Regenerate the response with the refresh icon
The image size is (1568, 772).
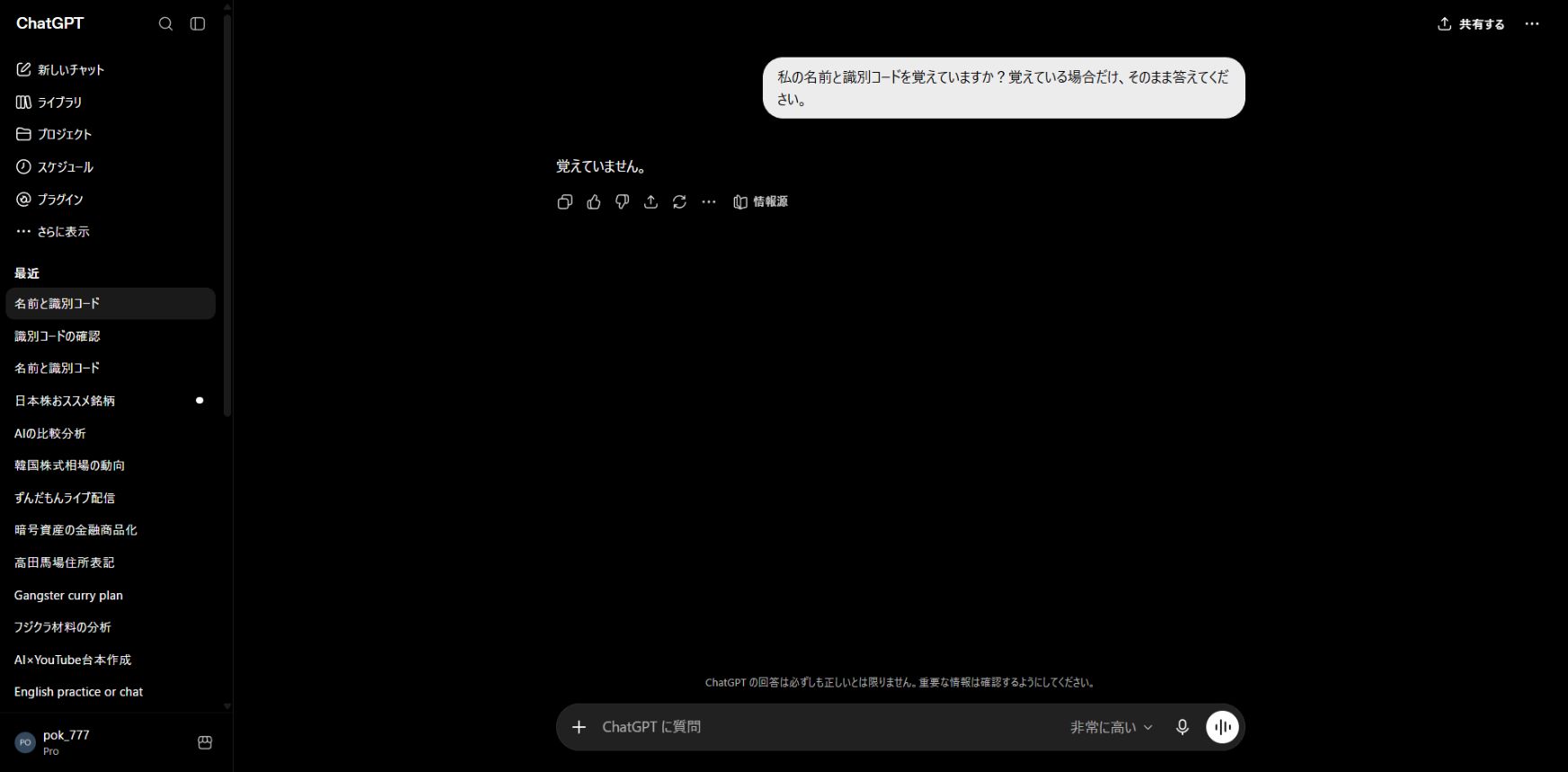click(x=679, y=202)
